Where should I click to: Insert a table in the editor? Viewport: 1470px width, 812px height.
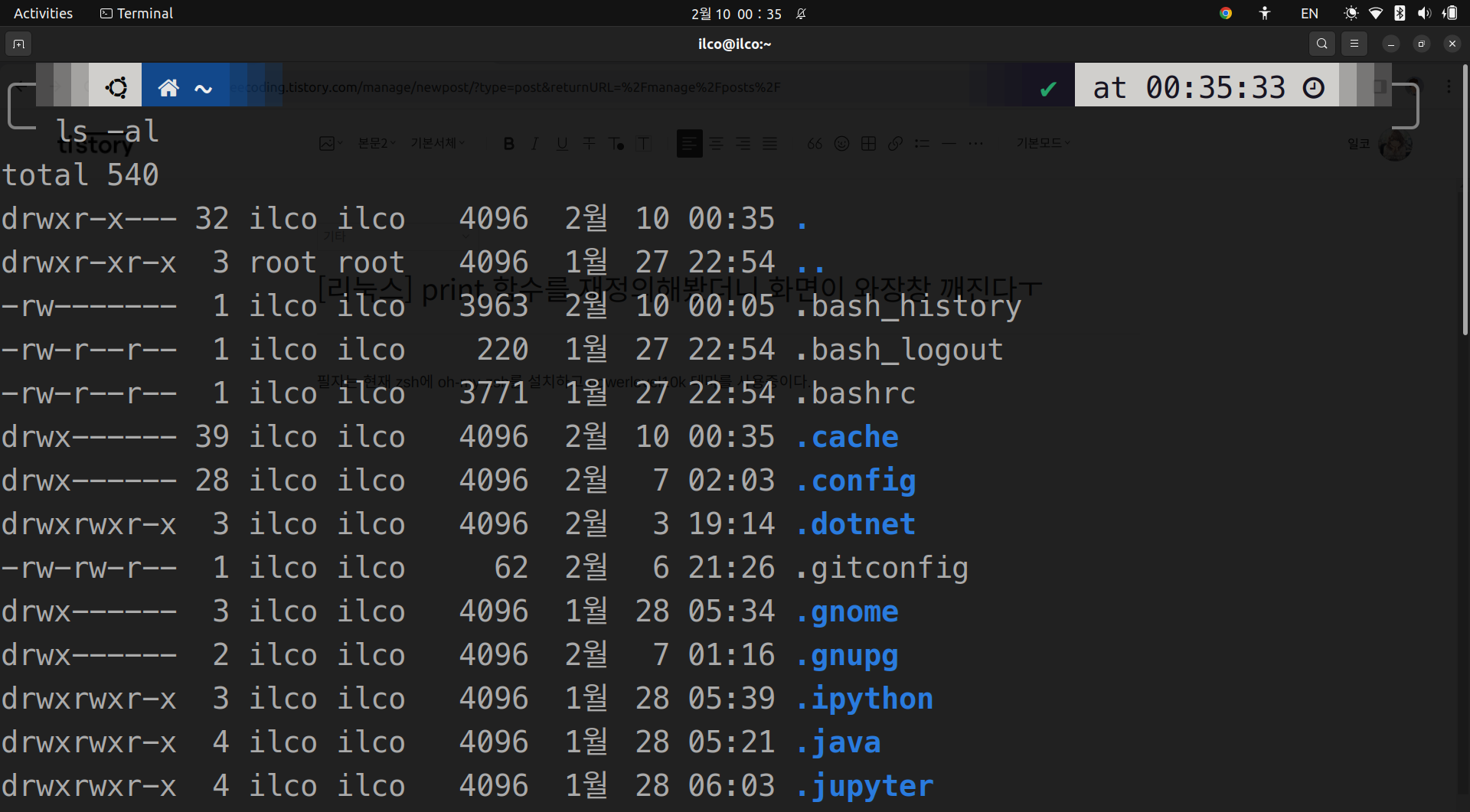click(868, 143)
